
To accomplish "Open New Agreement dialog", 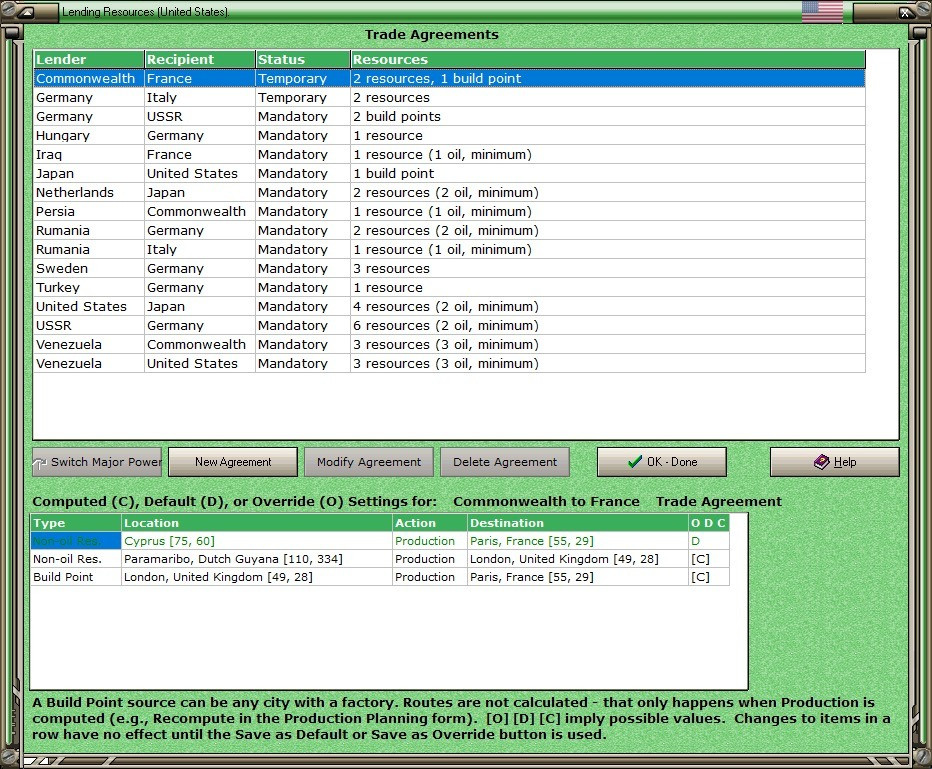I will pyautogui.click(x=233, y=462).
